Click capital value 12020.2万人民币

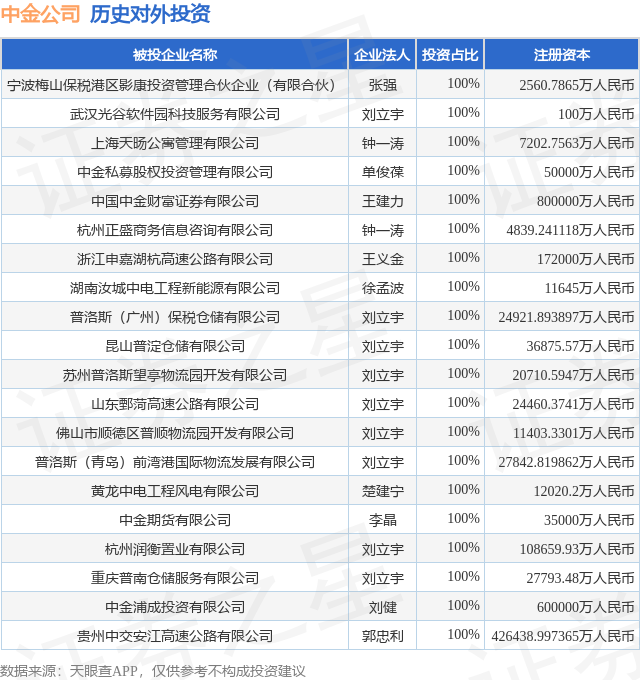(584, 491)
